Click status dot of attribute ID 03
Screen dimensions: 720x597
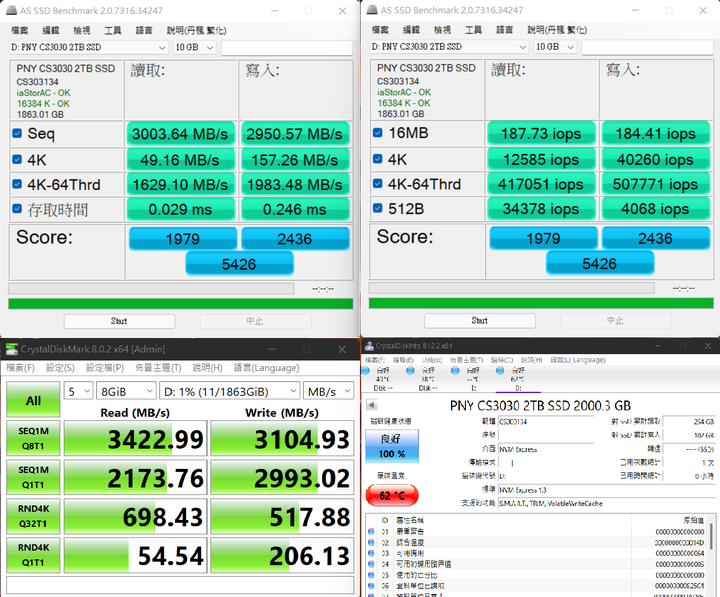tap(371, 553)
